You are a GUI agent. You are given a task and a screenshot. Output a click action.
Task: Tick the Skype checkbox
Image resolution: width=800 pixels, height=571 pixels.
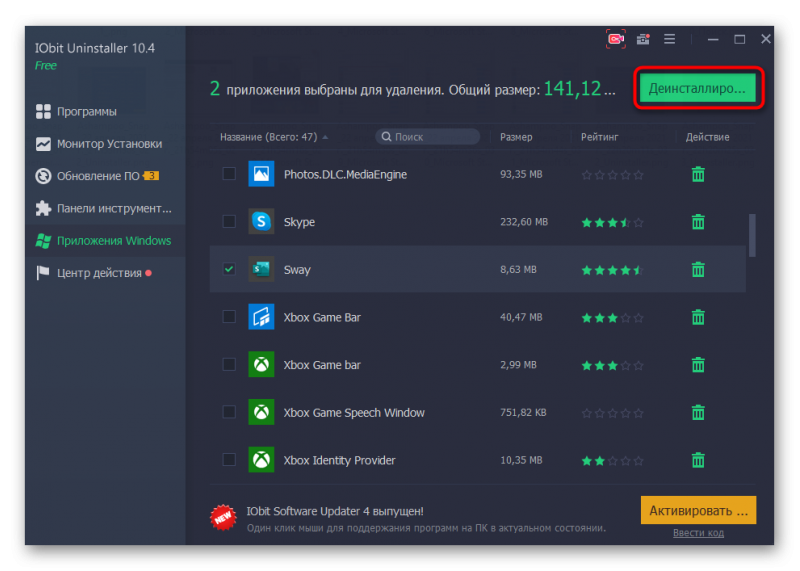pyautogui.click(x=229, y=221)
